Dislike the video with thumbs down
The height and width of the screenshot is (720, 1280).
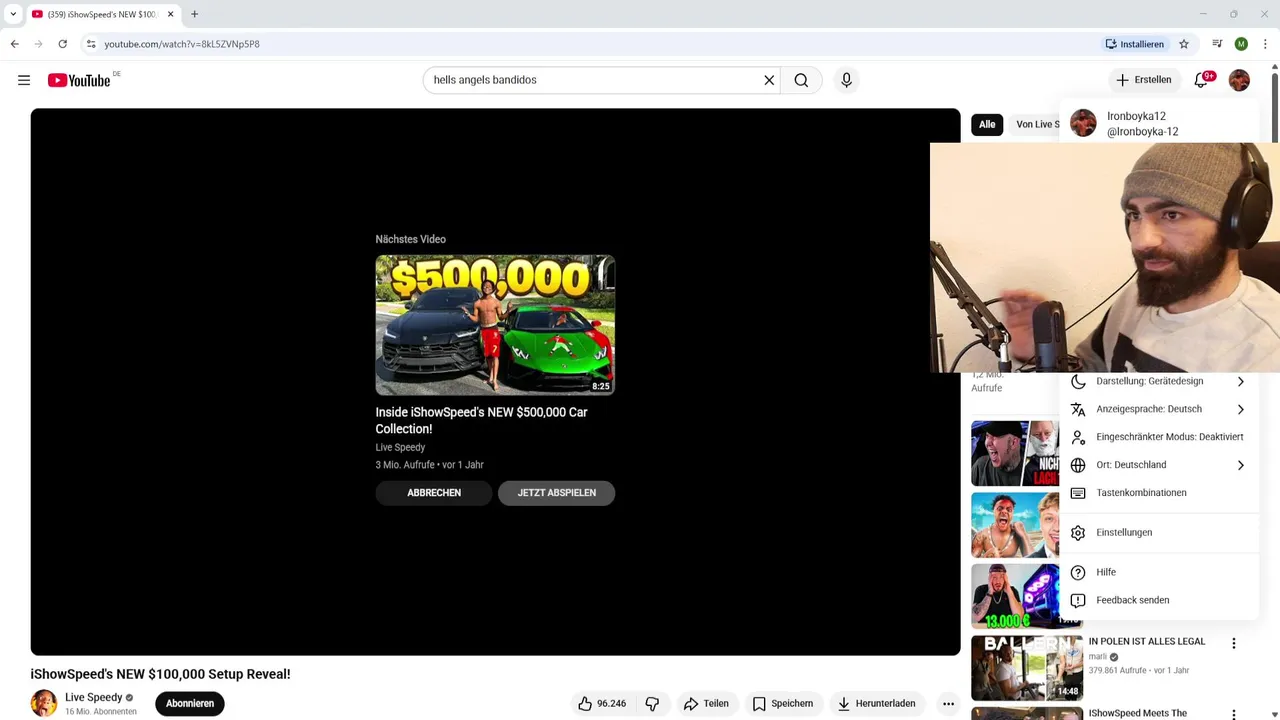652,704
